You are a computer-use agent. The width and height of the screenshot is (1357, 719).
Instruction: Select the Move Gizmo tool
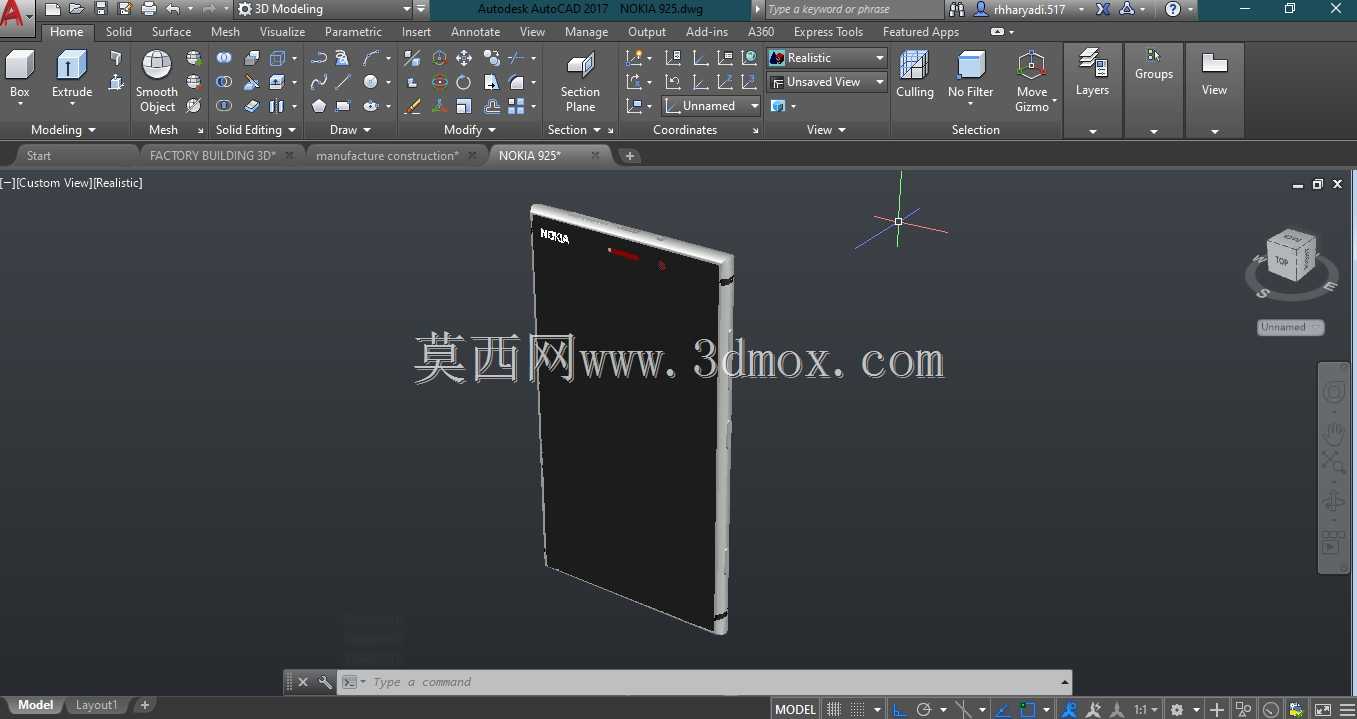coord(1032,81)
